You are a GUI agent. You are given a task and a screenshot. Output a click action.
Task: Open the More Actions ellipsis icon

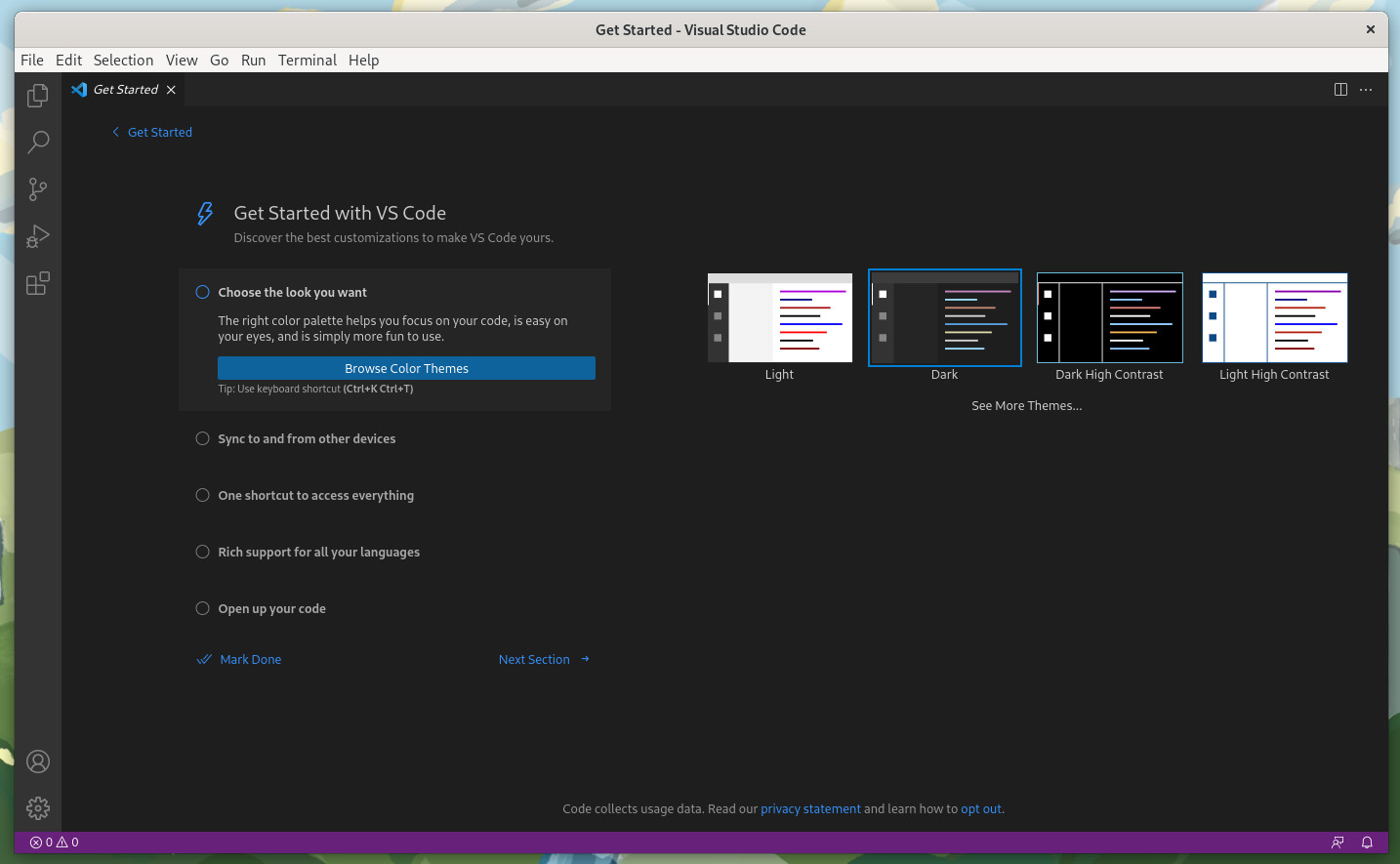[x=1366, y=90]
